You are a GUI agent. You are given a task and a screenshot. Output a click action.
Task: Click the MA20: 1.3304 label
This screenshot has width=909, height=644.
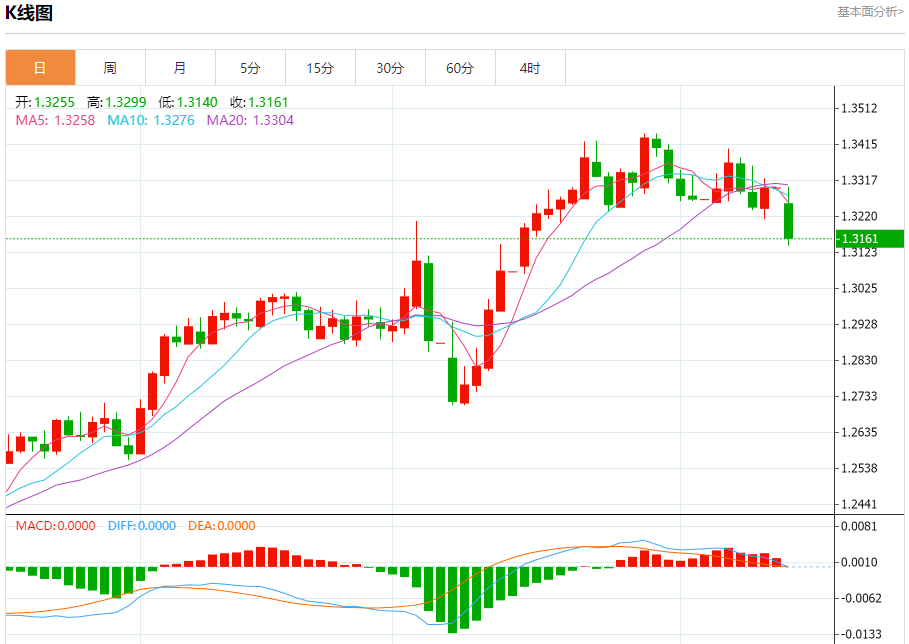(250, 121)
